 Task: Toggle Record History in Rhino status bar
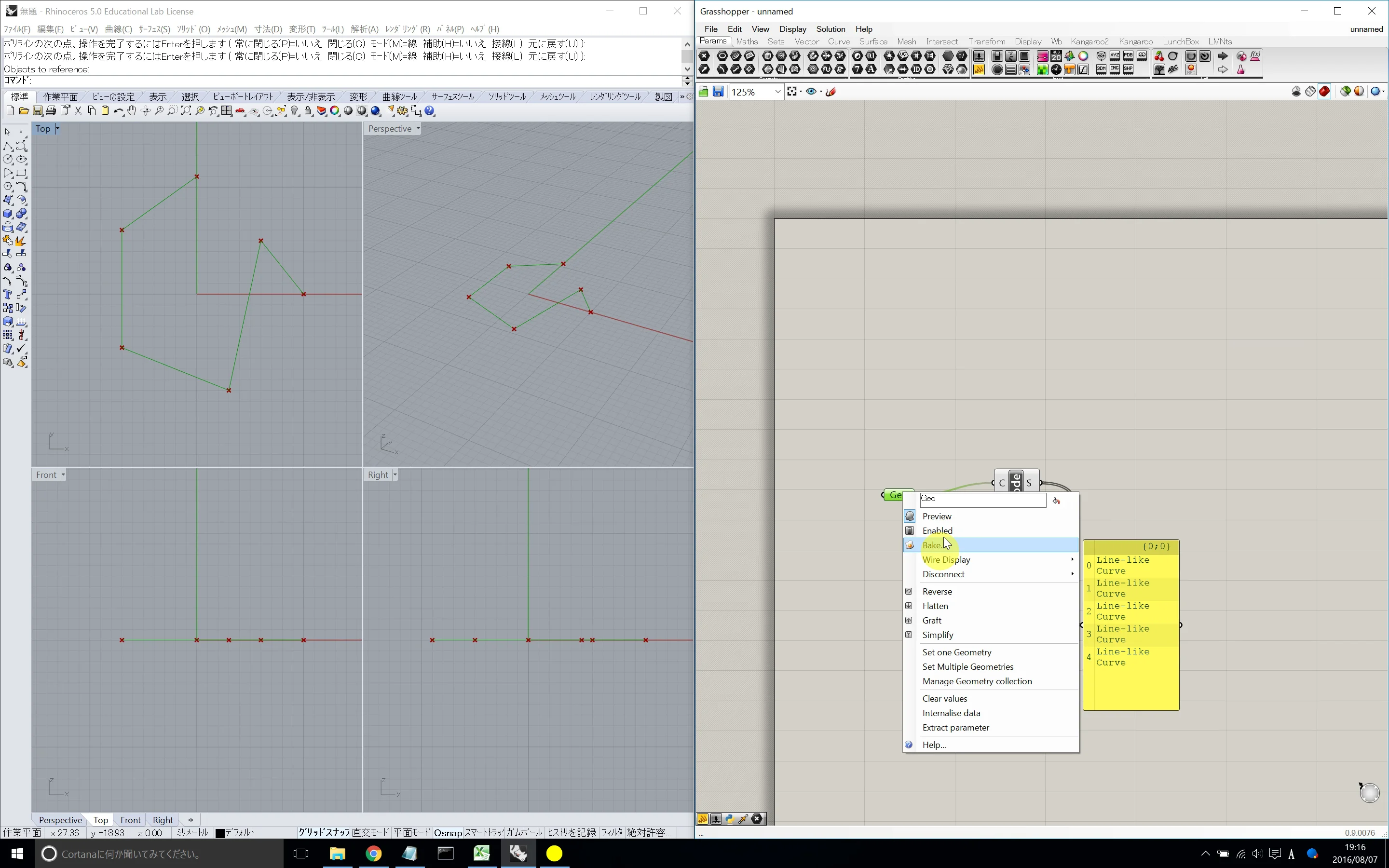(571, 832)
